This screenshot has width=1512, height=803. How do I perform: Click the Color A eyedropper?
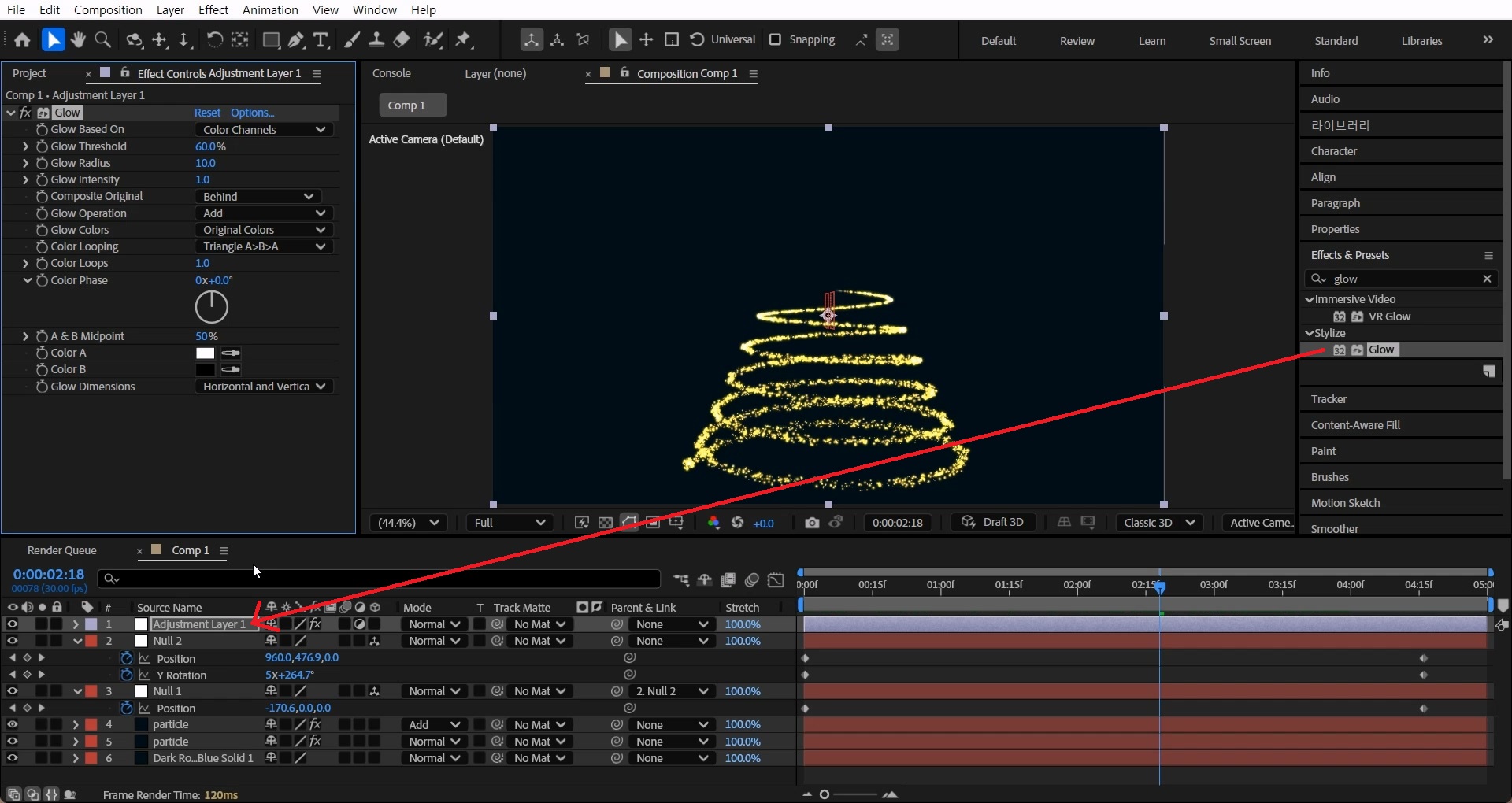click(x=231, y=353)
